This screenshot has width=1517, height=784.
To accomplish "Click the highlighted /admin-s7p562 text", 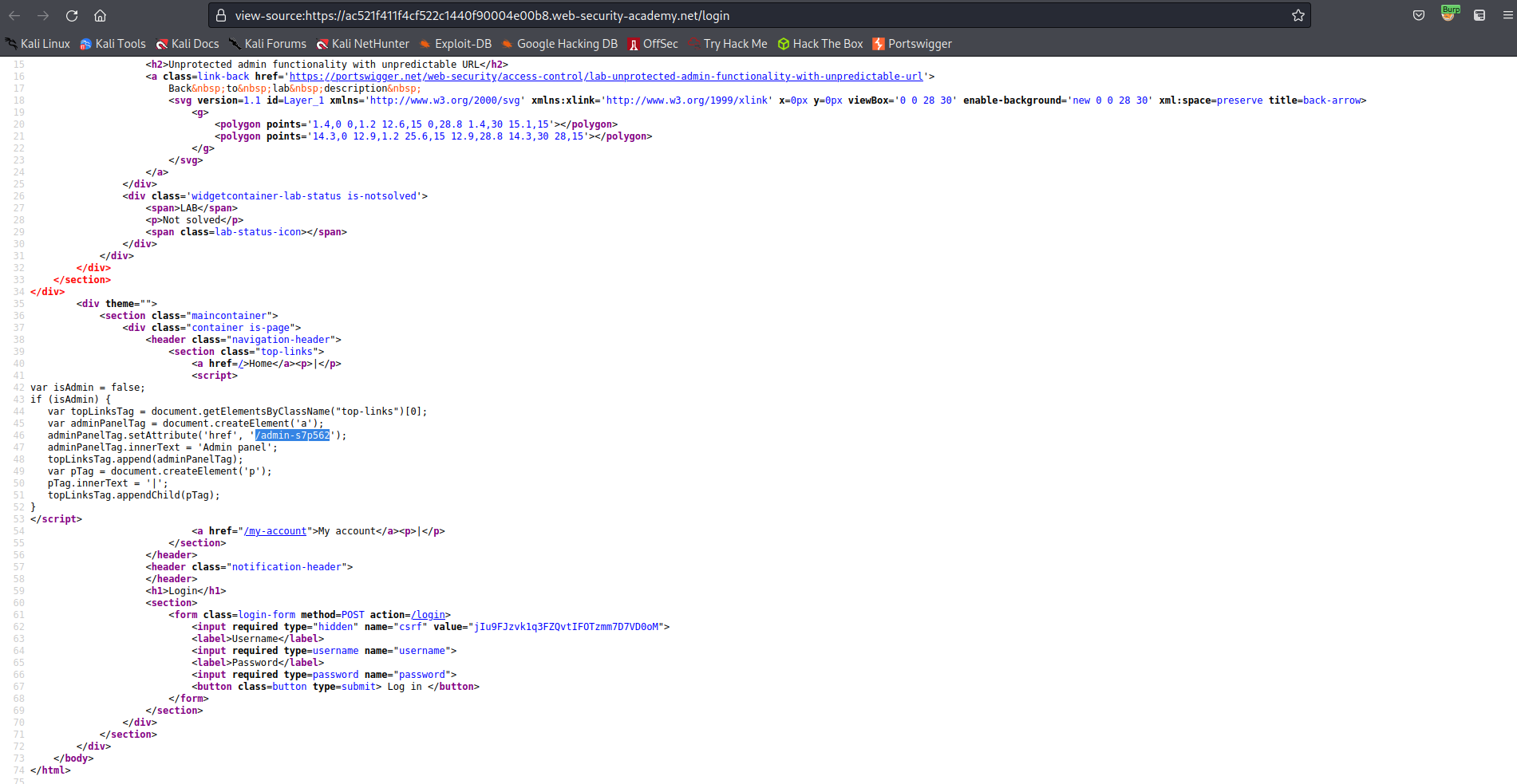I will click(292, 435).
